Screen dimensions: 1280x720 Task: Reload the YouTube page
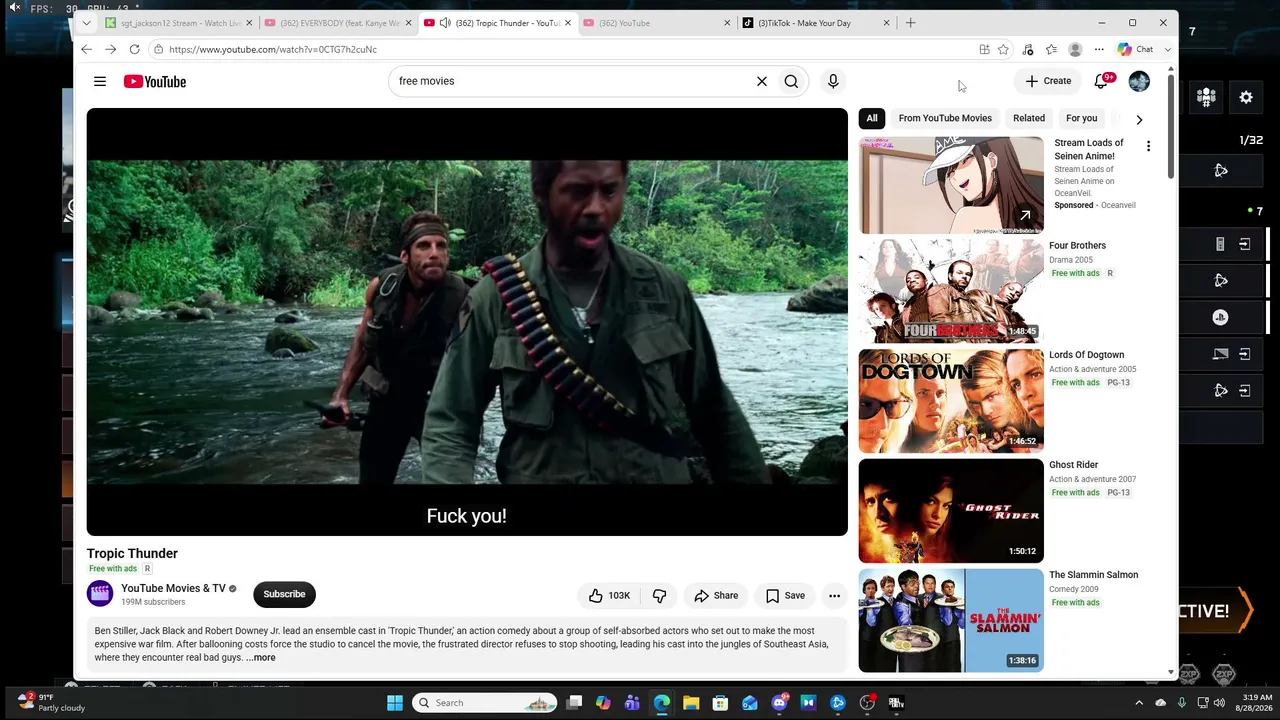click(x=134, y=49)
